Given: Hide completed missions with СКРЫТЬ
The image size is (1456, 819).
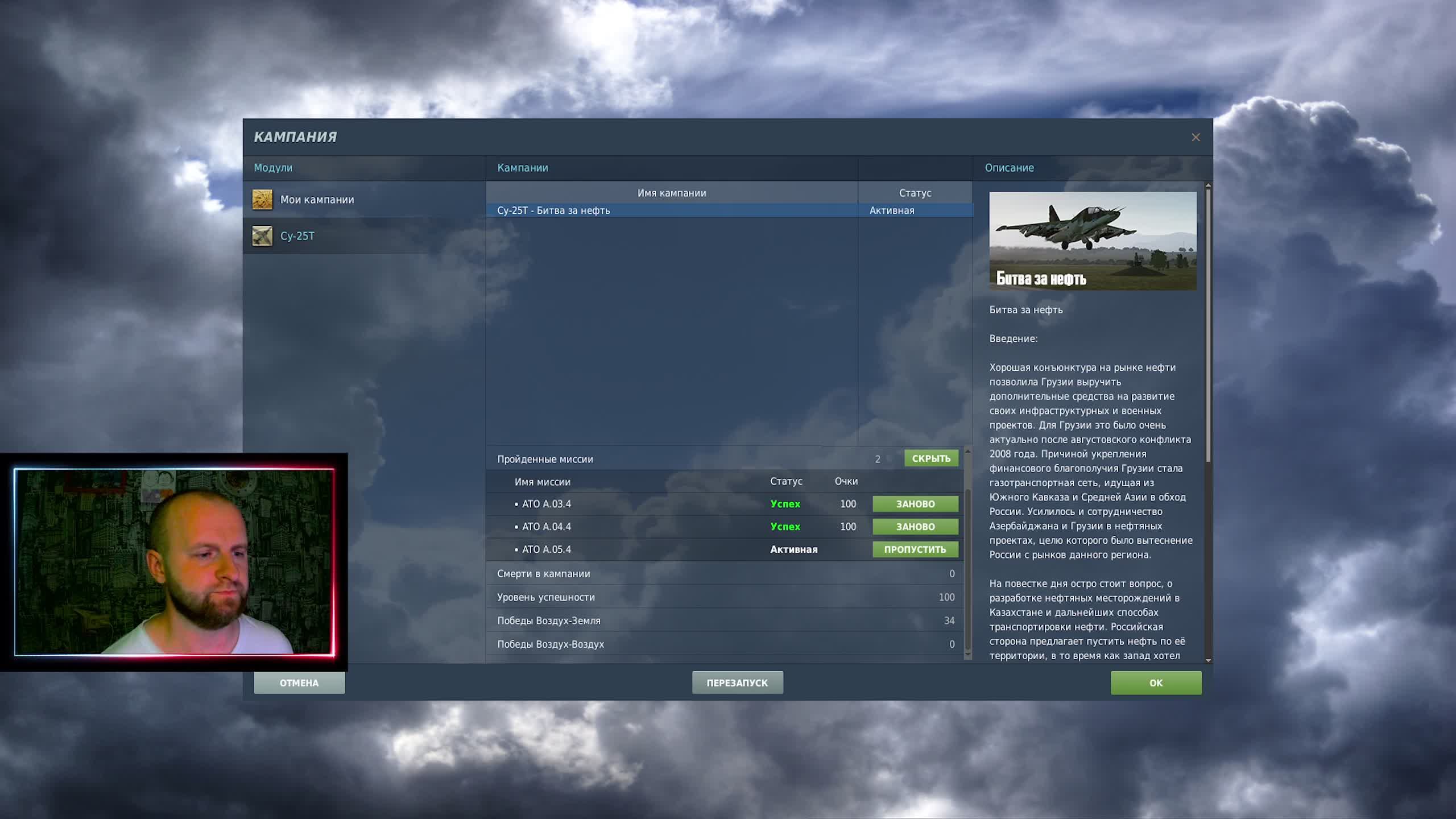Looking at the screenshot, I should click(930, 458).
